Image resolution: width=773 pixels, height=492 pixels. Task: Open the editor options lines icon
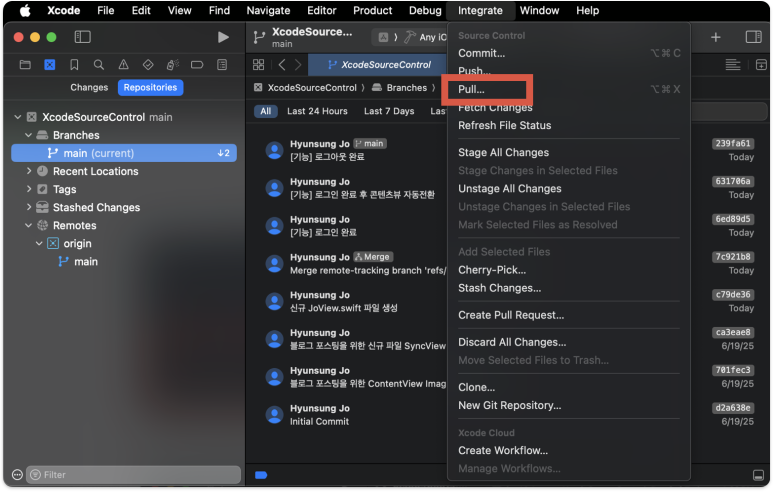pos(733,65)
